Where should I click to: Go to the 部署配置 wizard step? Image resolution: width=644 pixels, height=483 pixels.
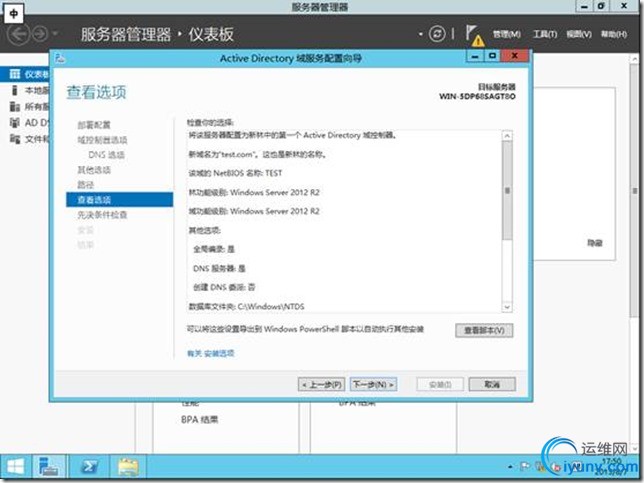94,125
